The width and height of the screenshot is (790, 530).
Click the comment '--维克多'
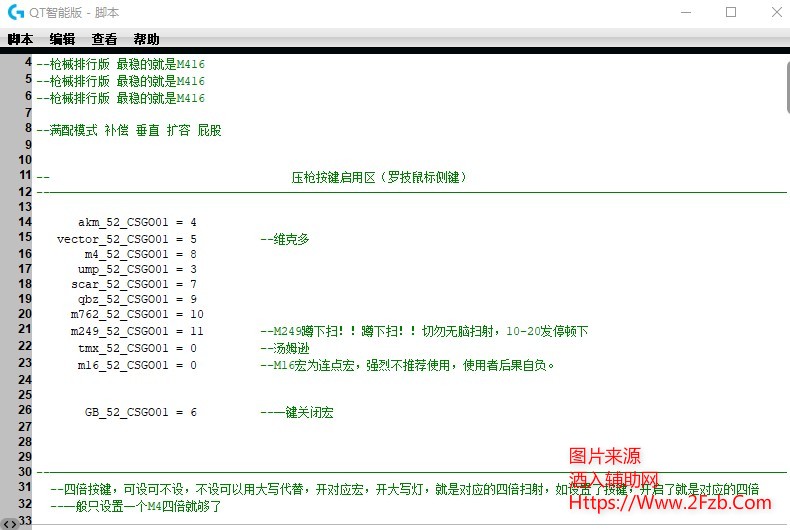pyautogui.click(x=285, y=239)
